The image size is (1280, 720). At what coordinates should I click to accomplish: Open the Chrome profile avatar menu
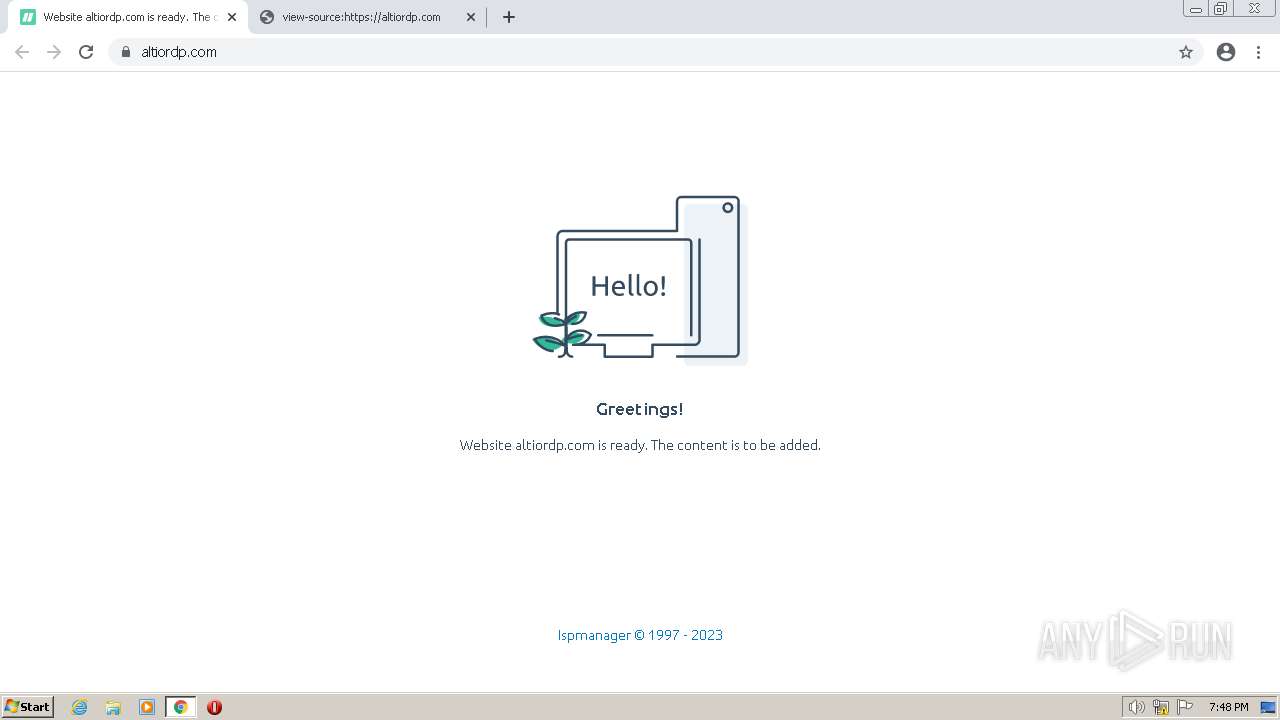(x=1226, y=52)
